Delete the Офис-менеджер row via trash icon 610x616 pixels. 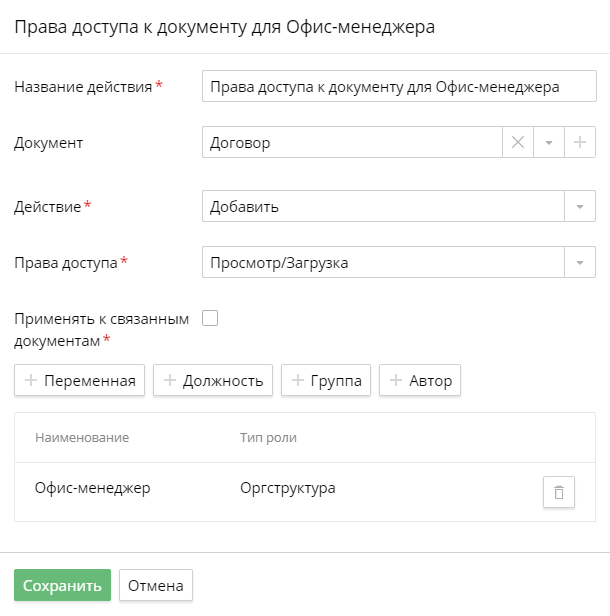559,492
